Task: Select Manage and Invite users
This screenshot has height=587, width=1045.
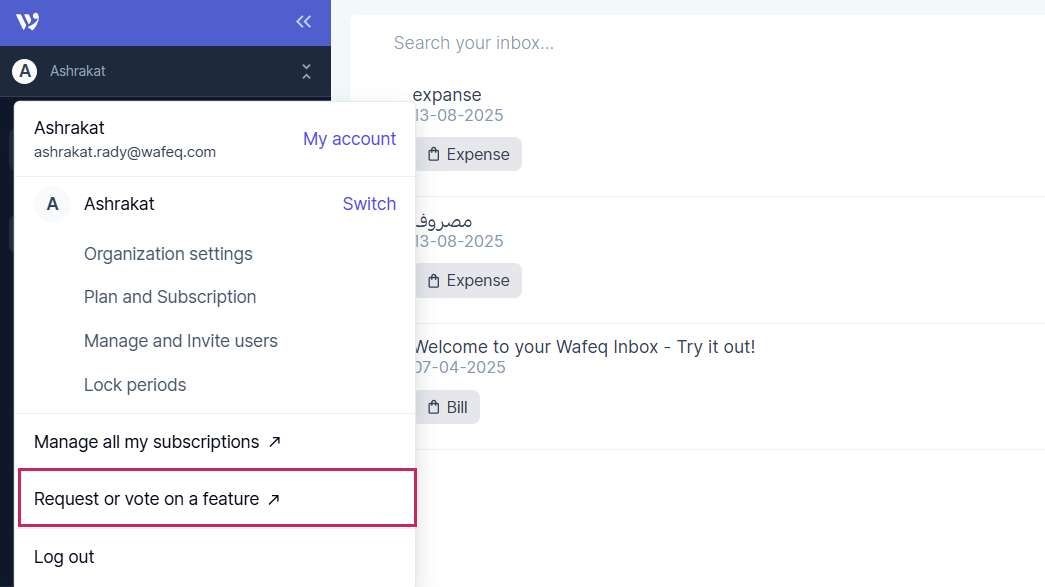Action: 180,341
